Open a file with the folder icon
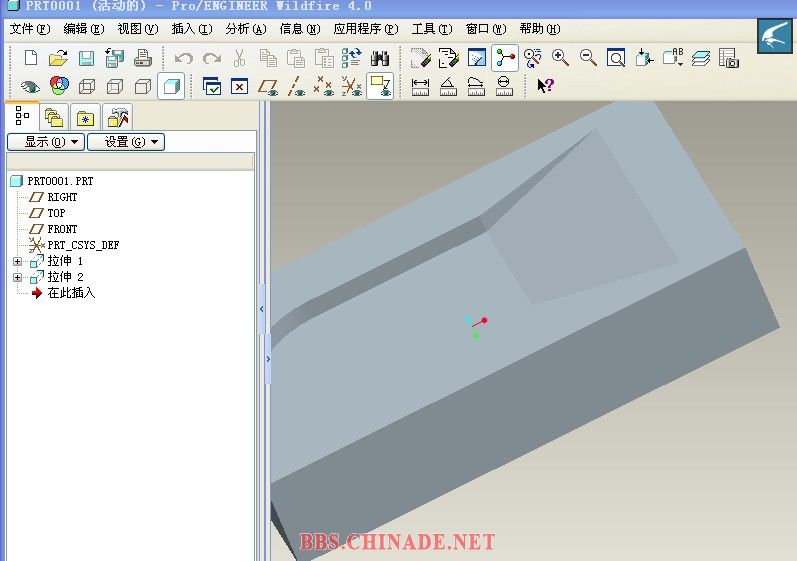This screenshot has width=797, height=561. click(58, 58)
